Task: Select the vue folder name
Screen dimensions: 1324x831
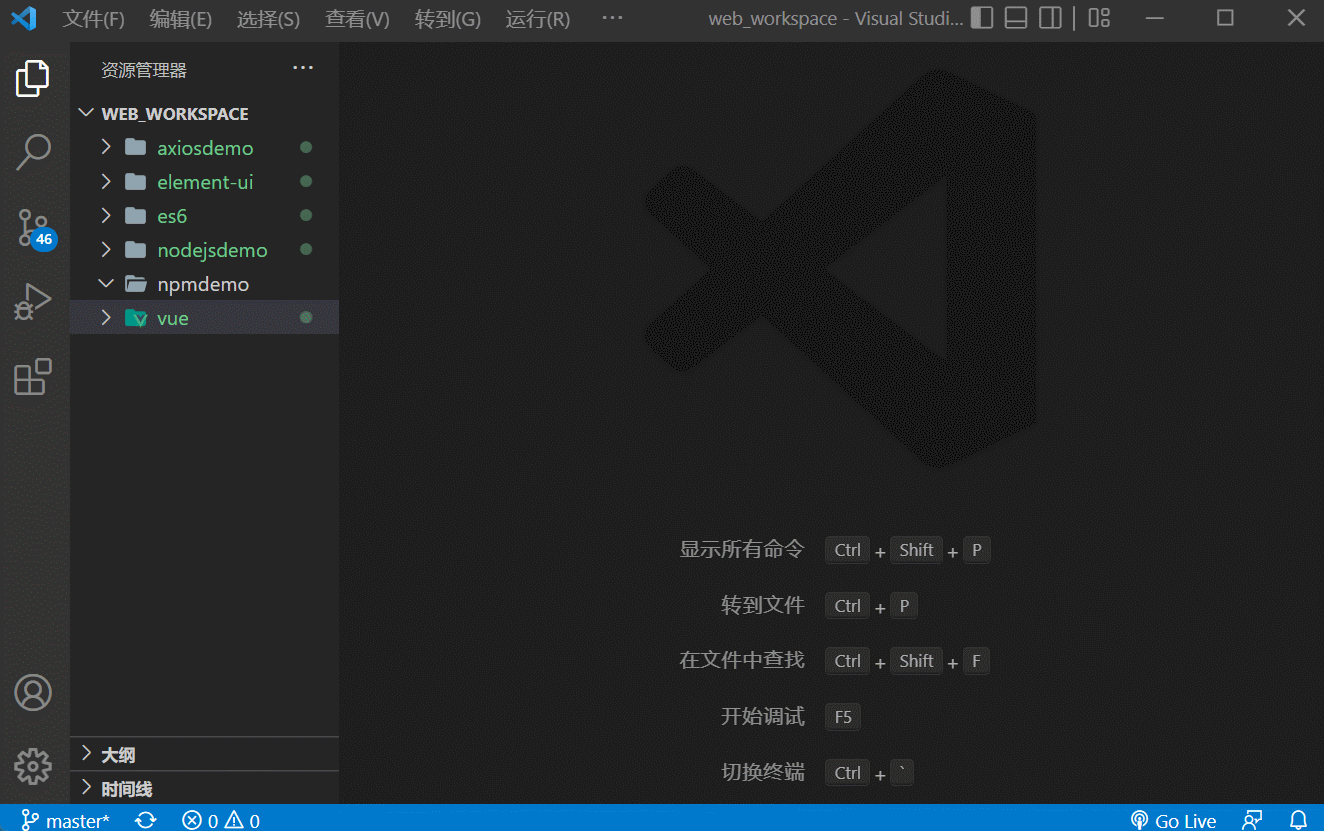Action: [173, 318]
